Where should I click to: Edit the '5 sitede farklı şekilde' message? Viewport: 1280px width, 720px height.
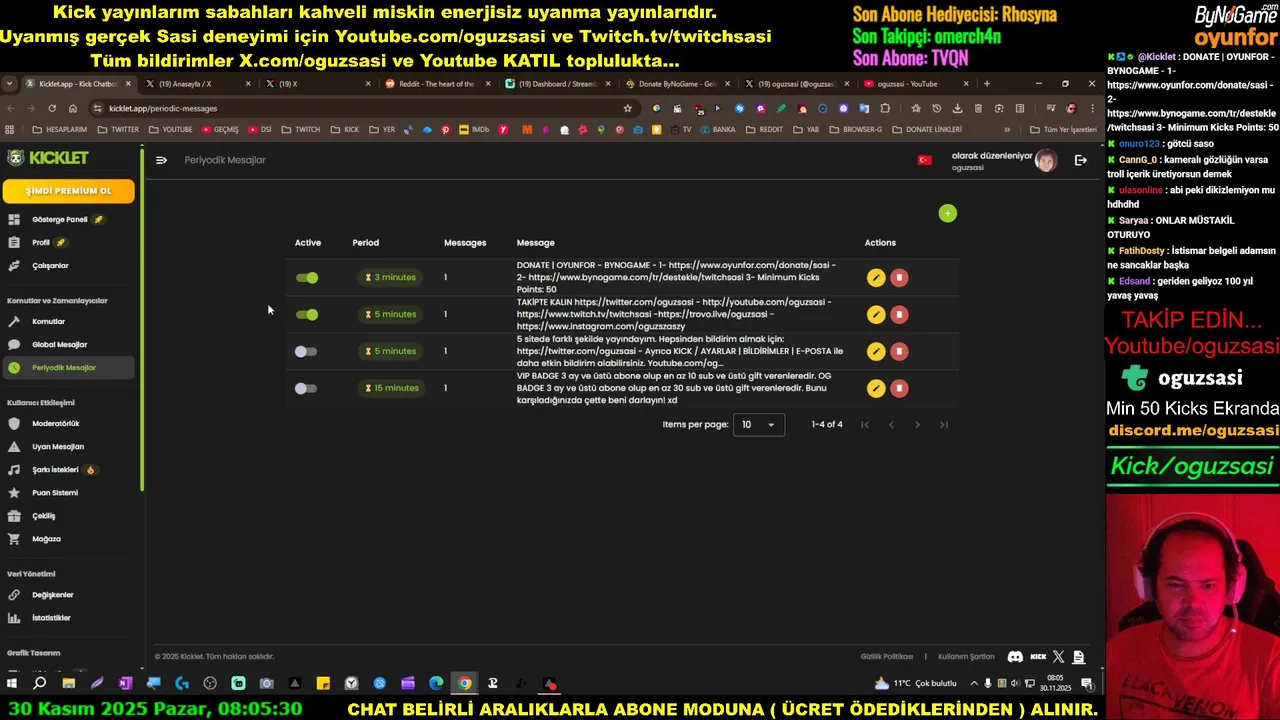(876, 351)
